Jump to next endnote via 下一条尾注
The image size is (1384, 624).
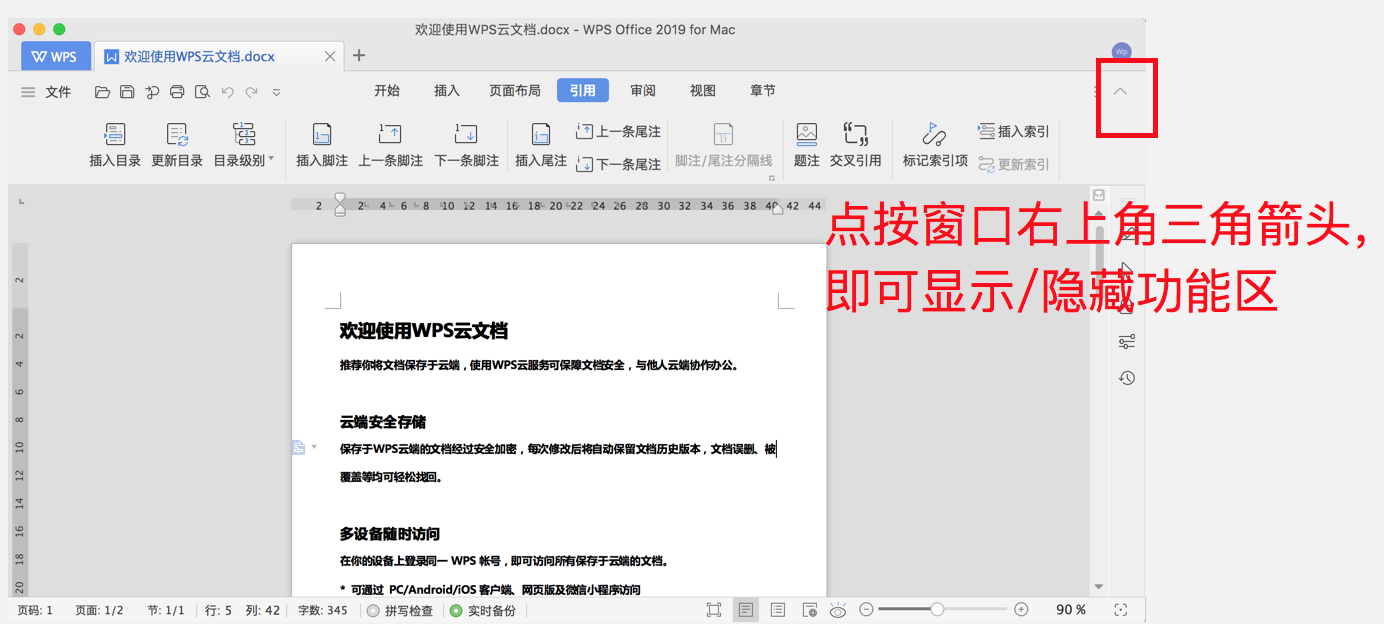point(618,164)
